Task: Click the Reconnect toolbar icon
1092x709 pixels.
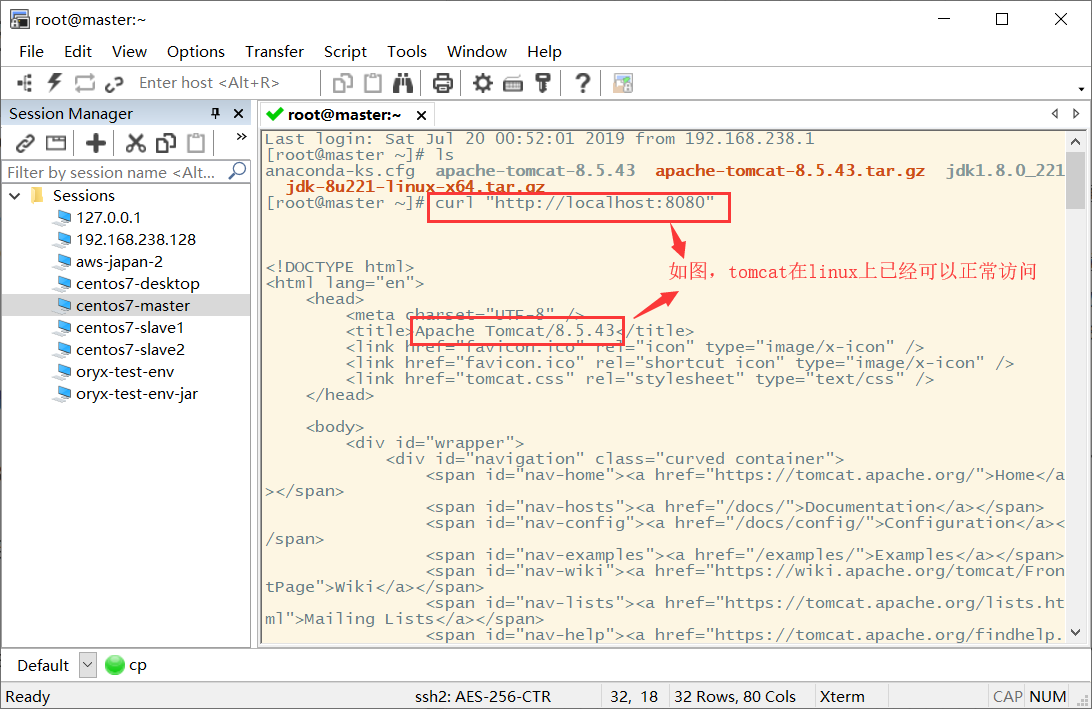Action: click(84, 84)
